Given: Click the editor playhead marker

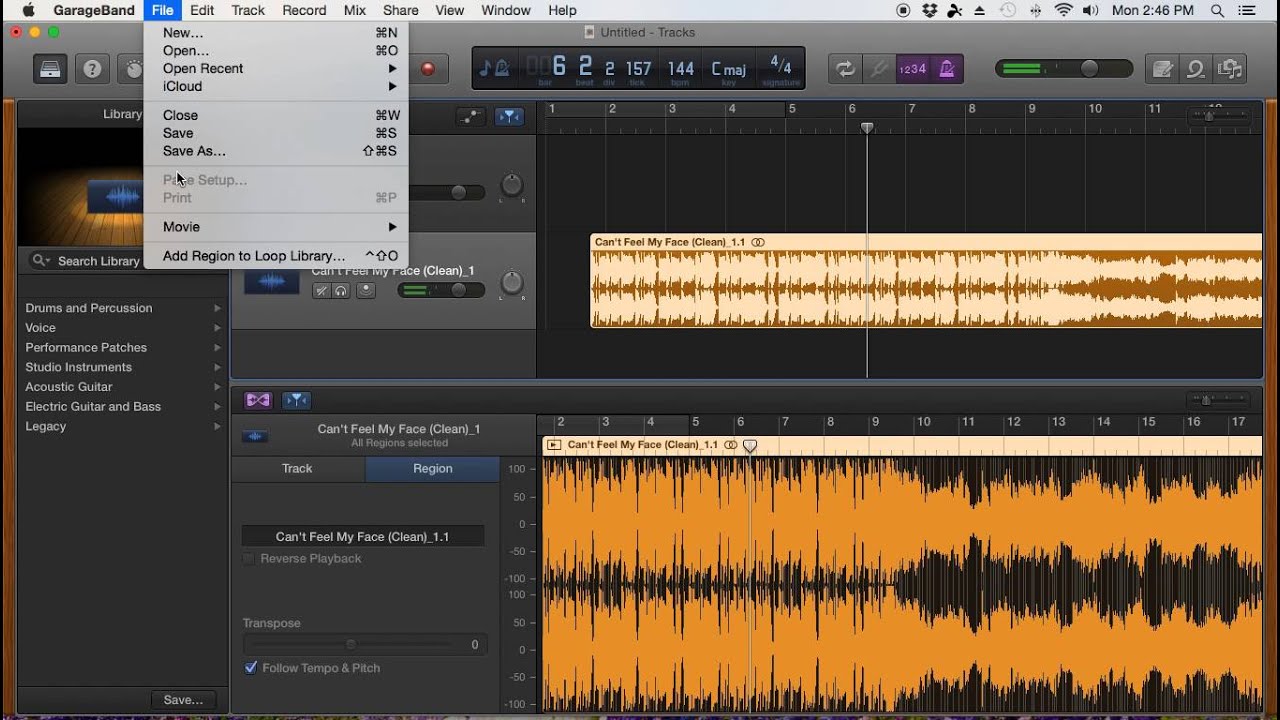Looking at the screenshot, I should [750, 446].
